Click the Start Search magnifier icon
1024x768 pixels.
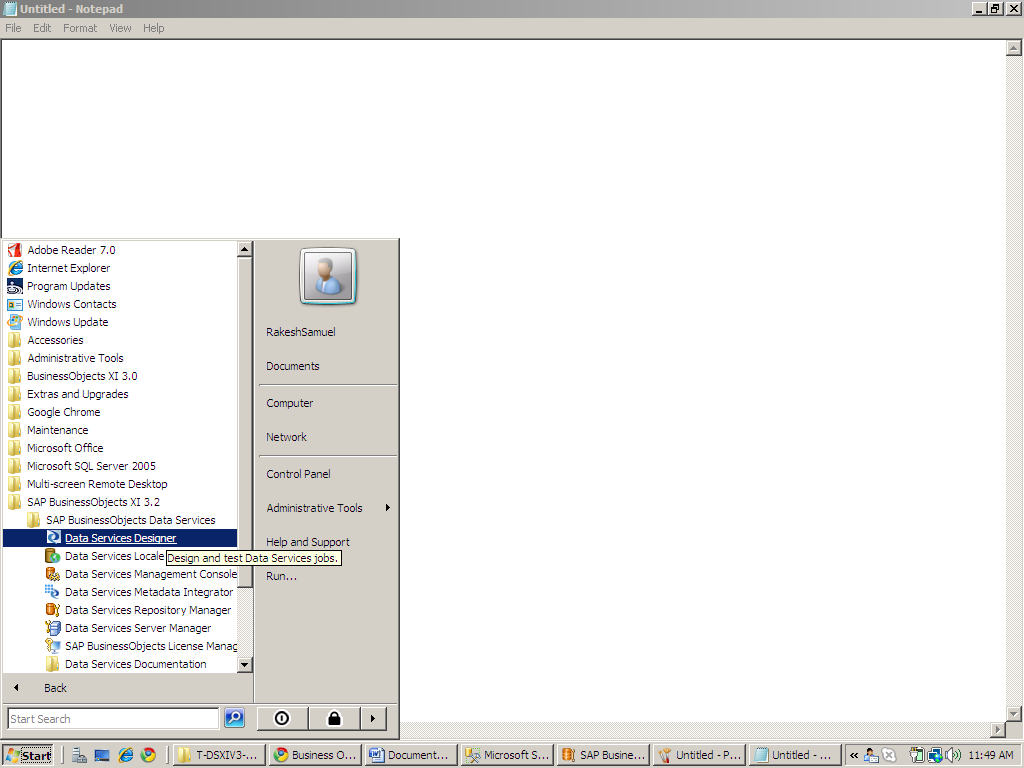[234, 718]
